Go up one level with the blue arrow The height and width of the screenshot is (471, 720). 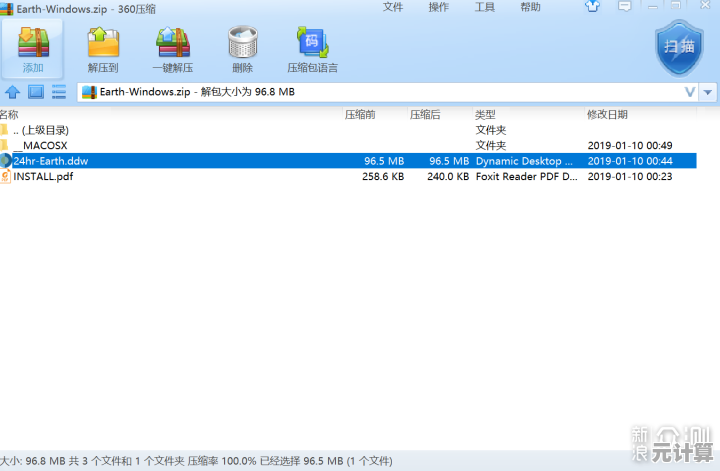12,92
